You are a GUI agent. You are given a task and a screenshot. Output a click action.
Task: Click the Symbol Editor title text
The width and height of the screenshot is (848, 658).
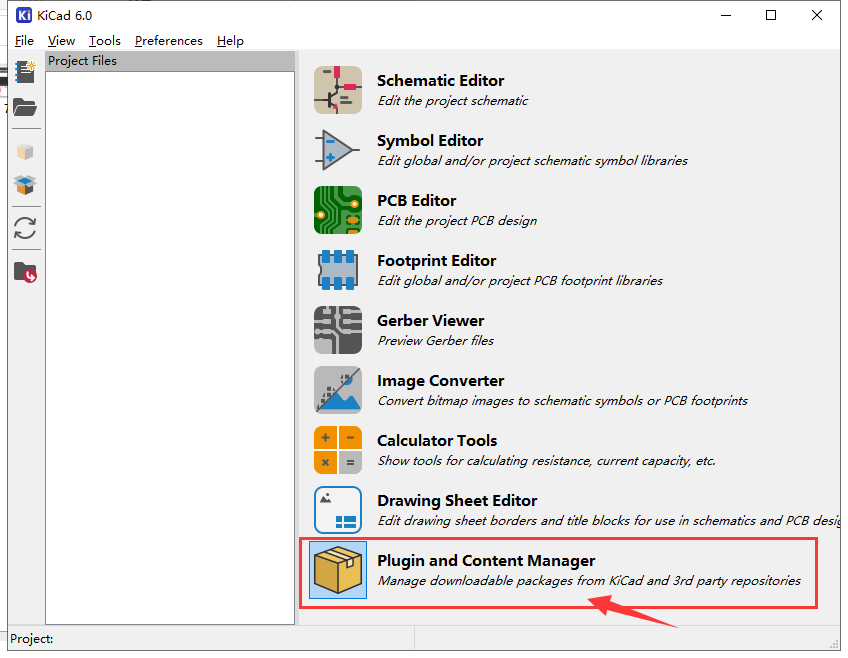click(430, 141)
